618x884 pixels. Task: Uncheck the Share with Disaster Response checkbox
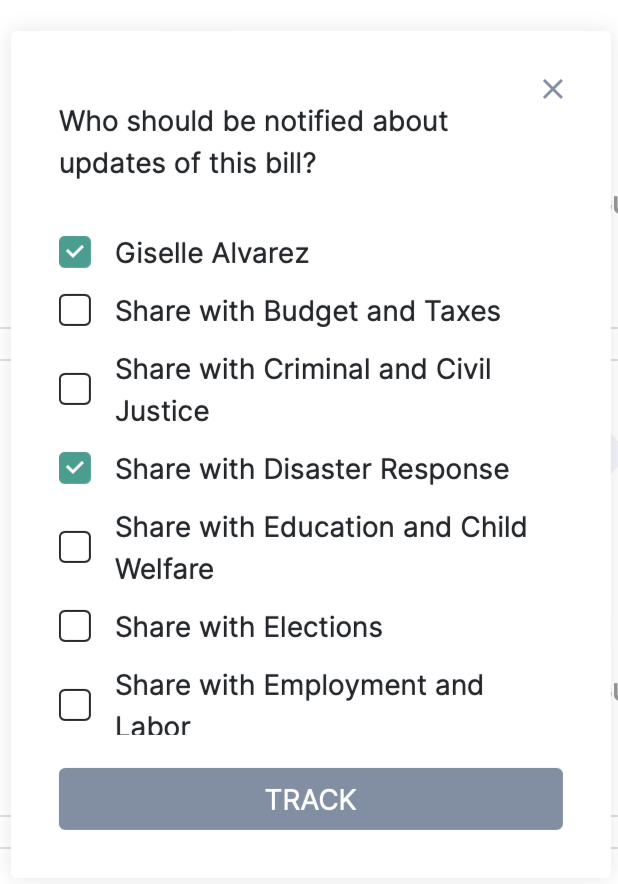click(75, 469)
